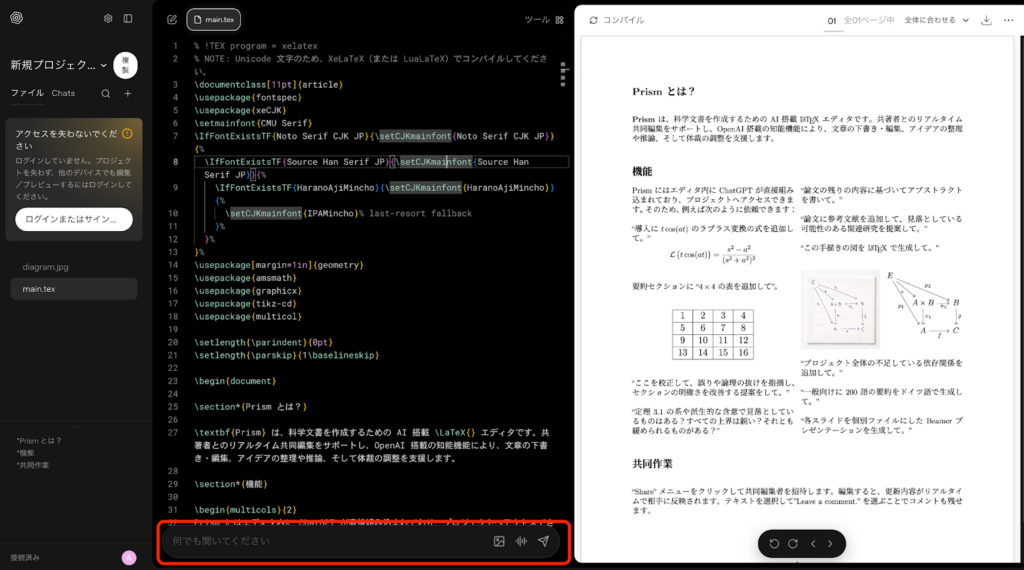Click line 25 \section*{Prism とは？} in editor

250,407
